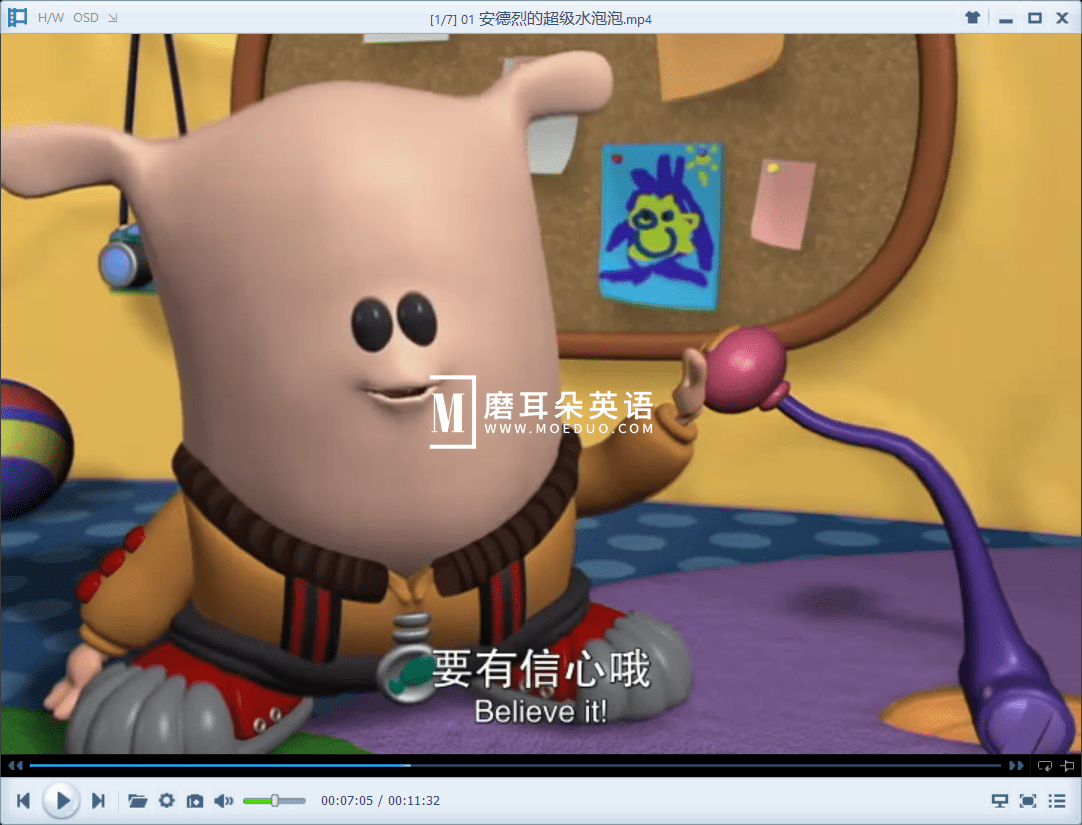Capture a frame with the camera icon
Viewport: 1082px width, 825px height.
(x=195, y=801)
